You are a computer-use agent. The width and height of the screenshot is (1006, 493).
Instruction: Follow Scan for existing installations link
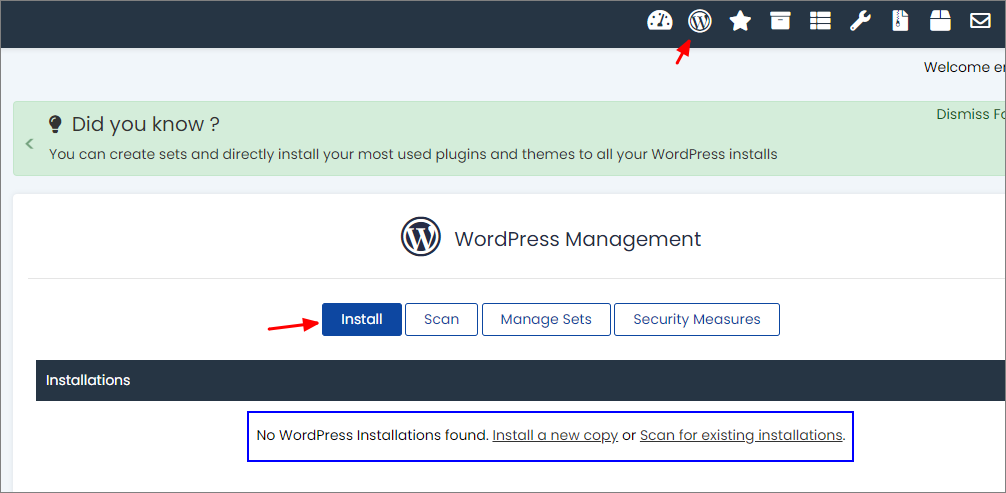(x=741, y=435)
